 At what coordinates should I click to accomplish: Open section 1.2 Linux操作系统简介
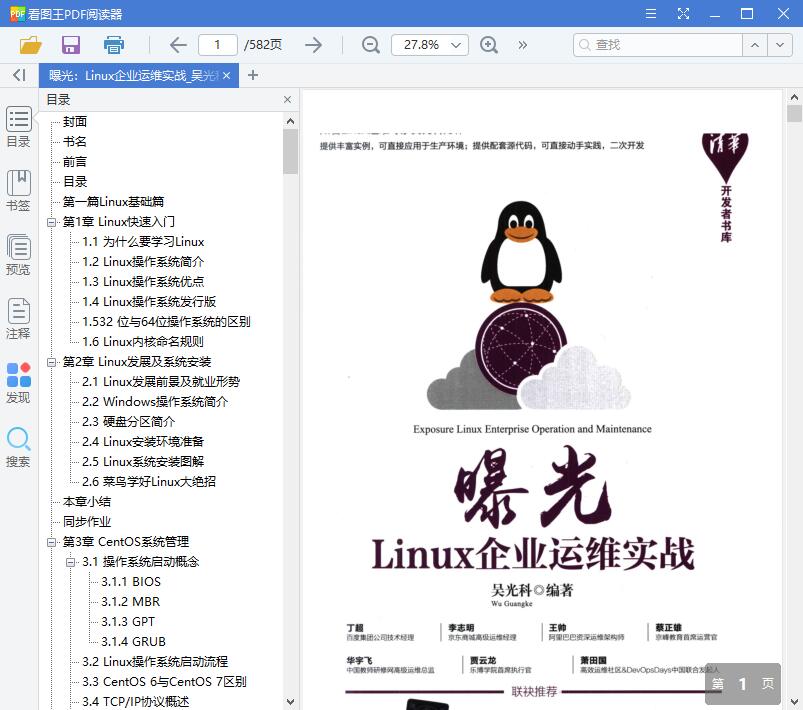pyautogui.click(x=143, y=261)
